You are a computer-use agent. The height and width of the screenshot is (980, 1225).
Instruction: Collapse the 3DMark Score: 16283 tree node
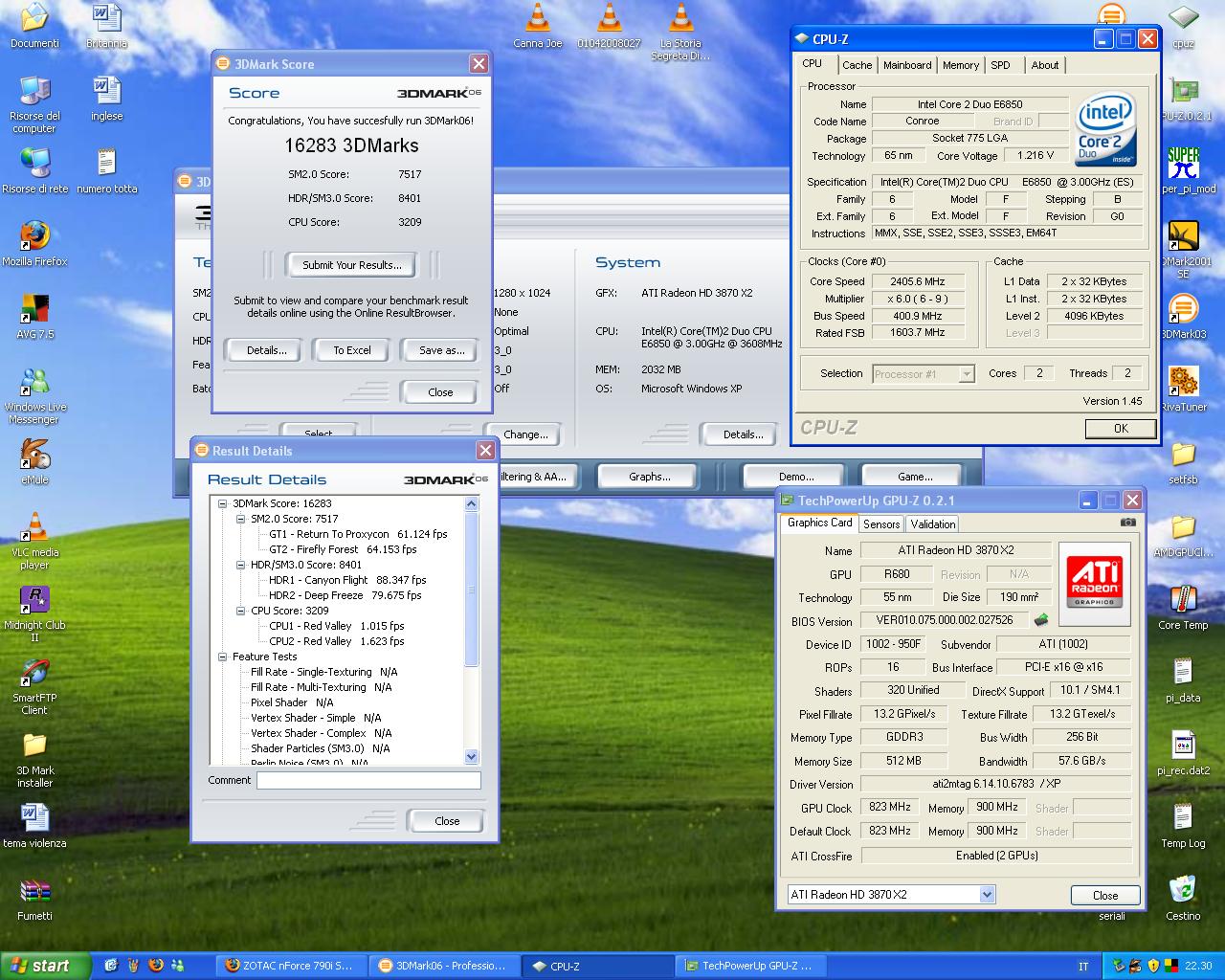pos(222,503)
